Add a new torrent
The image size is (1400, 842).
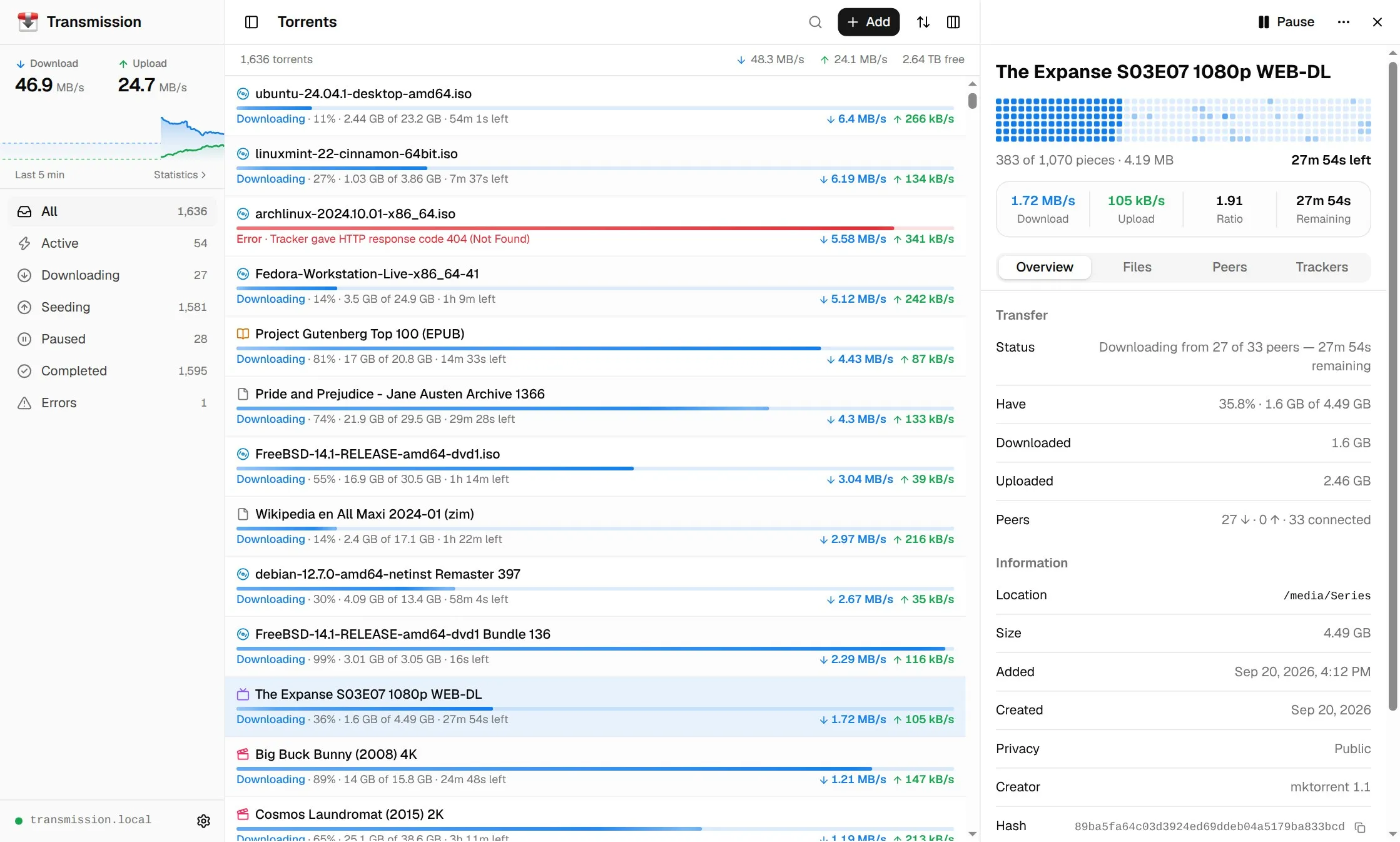click(868, 22)
